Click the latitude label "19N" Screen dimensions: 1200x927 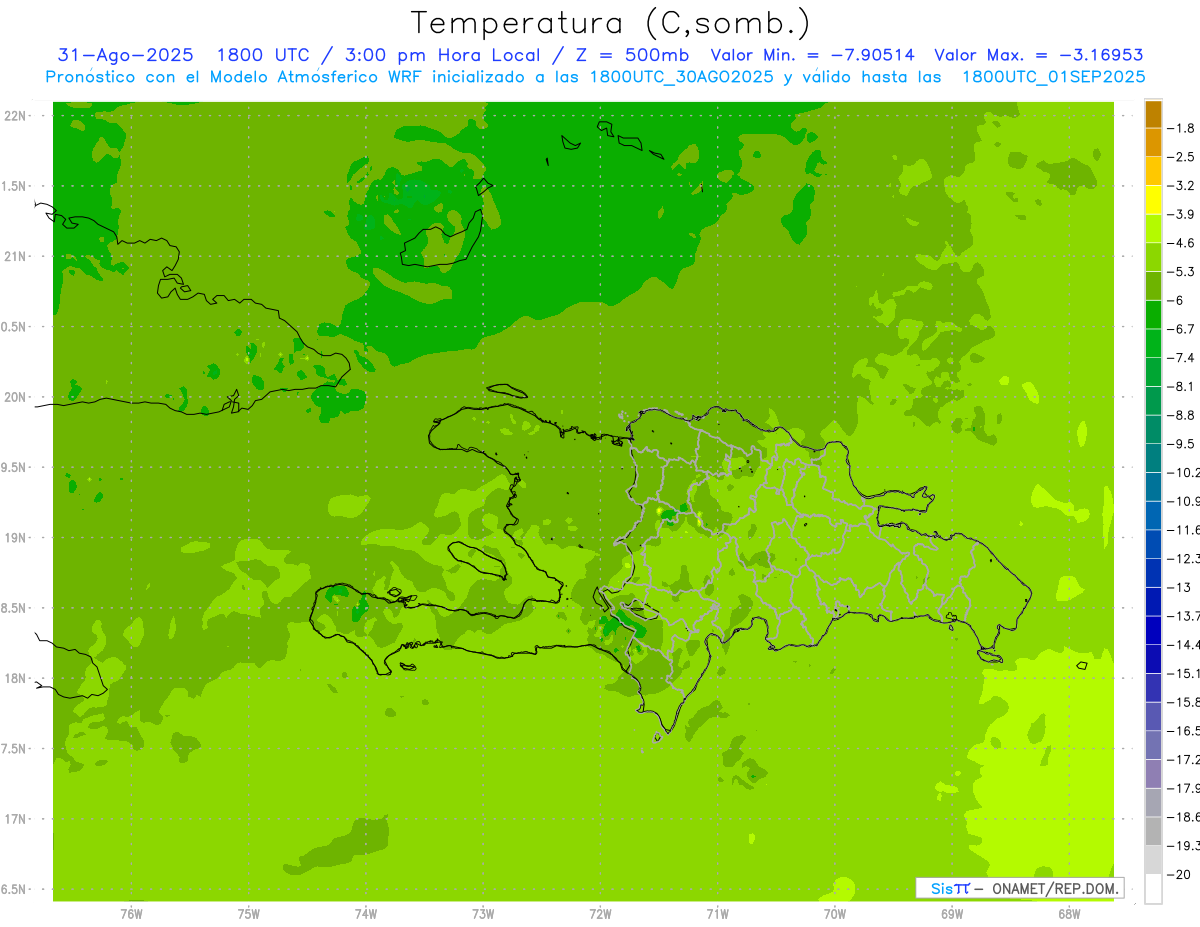coord(17,538)
